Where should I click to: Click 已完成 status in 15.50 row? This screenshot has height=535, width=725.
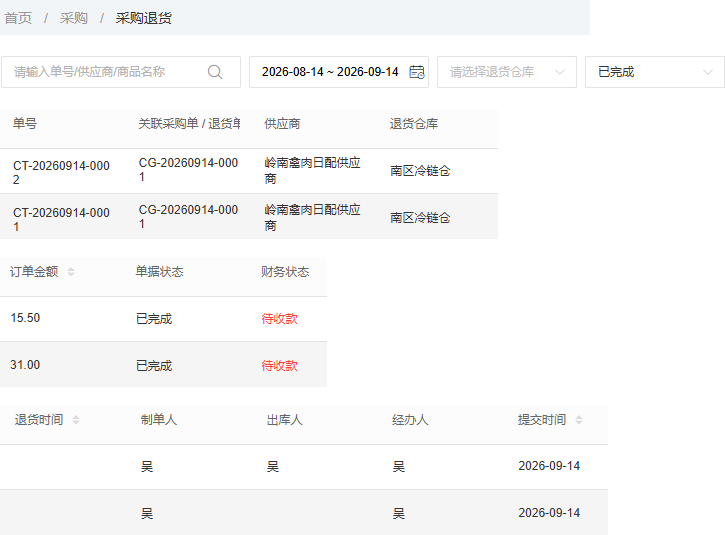pyautogui.click(x=154, y=319)
